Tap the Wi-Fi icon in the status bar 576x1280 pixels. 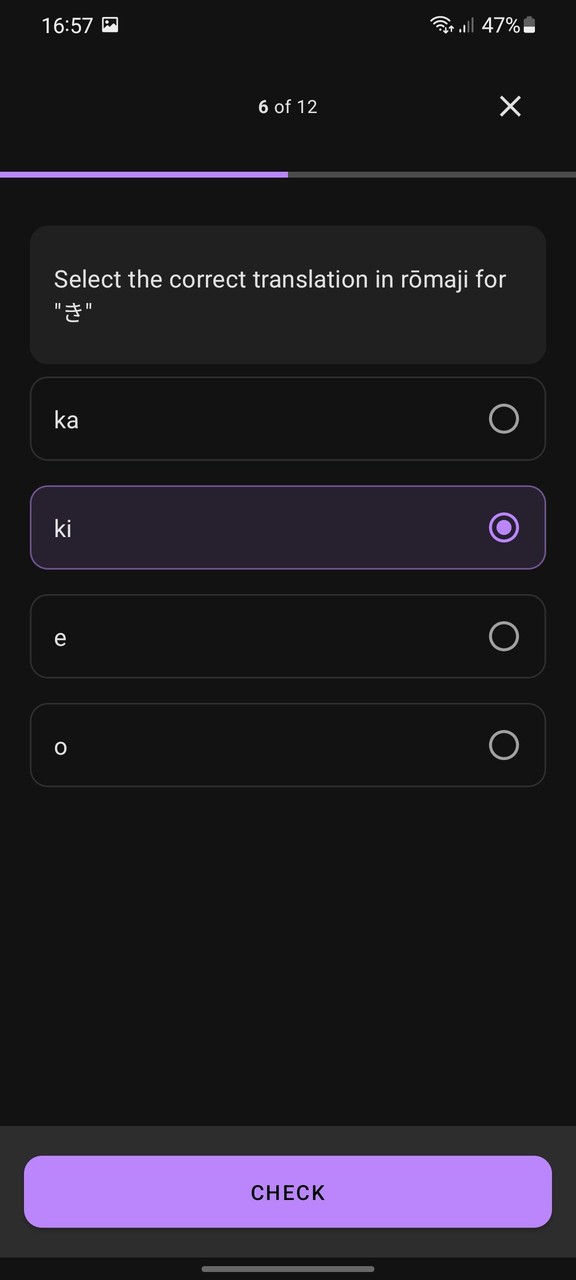(x=440, y=25)
